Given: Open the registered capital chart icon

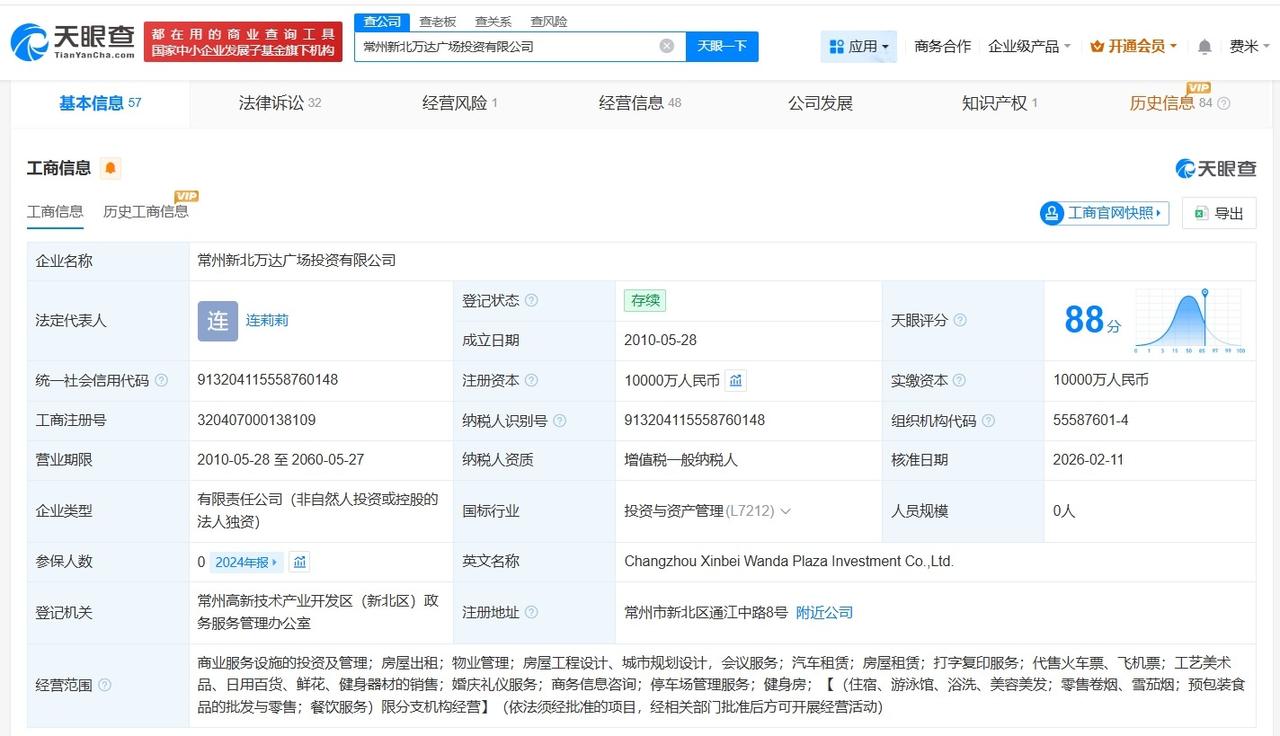Looking at the screenshot, I should click(736, 381).
